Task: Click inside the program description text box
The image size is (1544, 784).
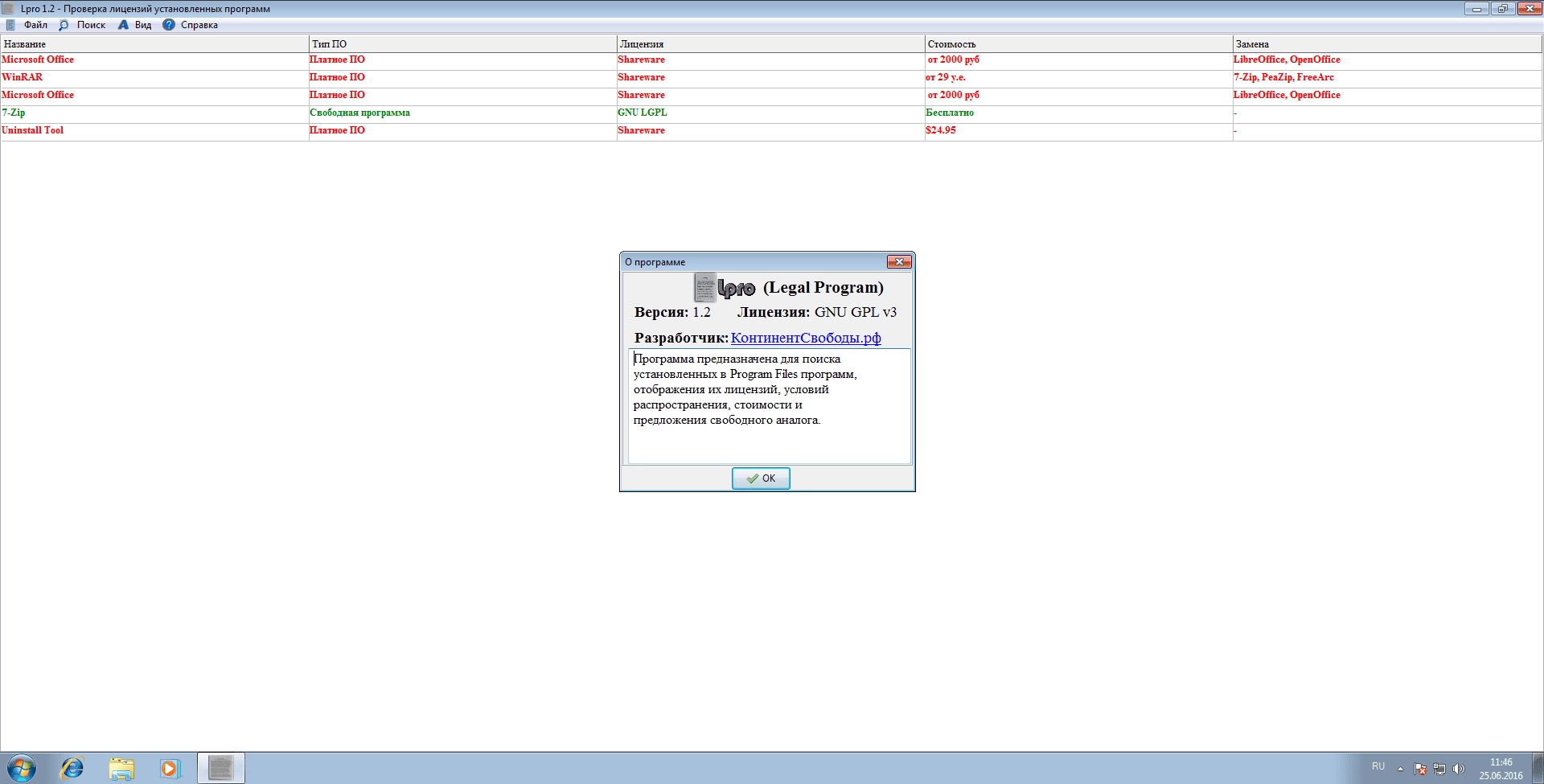Action: [770, 406]
